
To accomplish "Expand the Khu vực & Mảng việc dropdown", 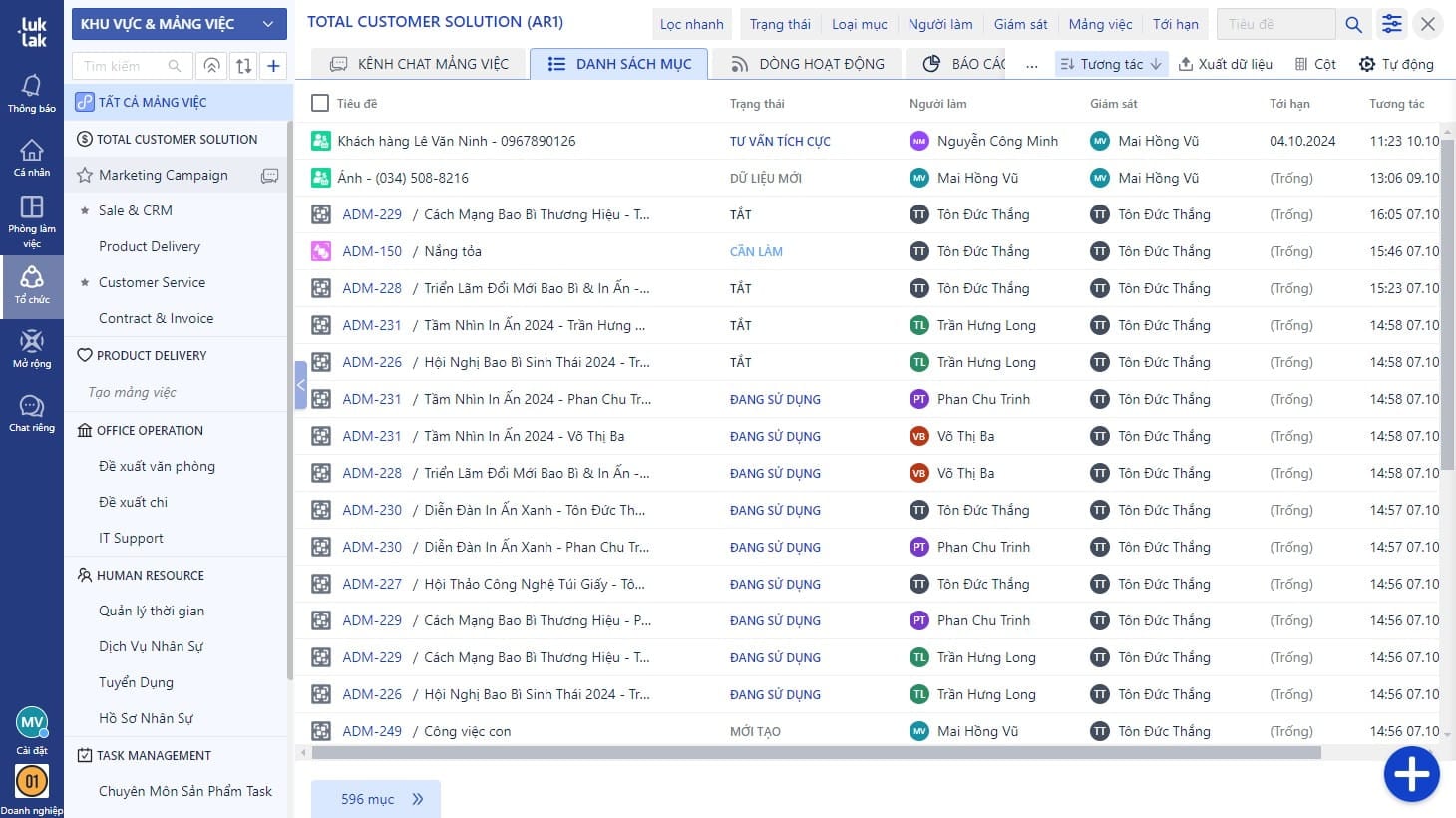I will (179, 24).
